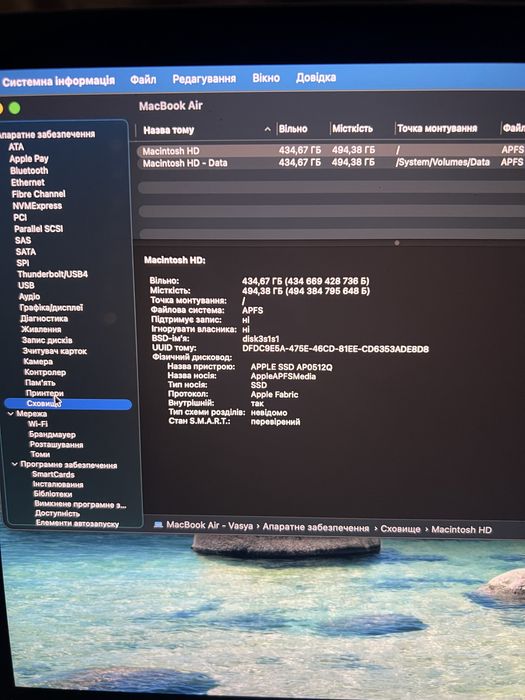Screen dimensions: 525x700
Task: Click Апаратне забезпечення breadcrumb in path bar
Action: tap(316, 528)
